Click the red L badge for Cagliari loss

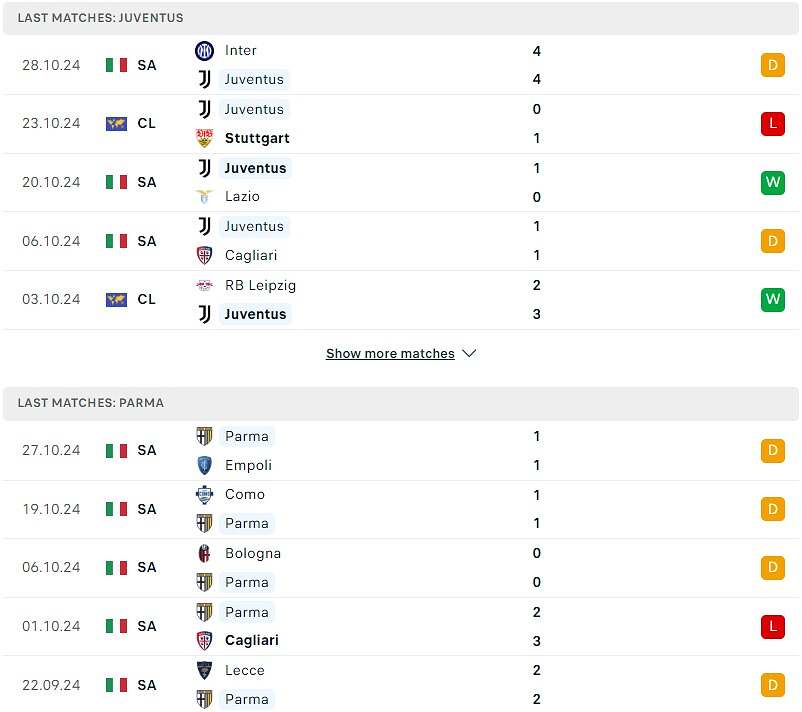pos(772,627)
